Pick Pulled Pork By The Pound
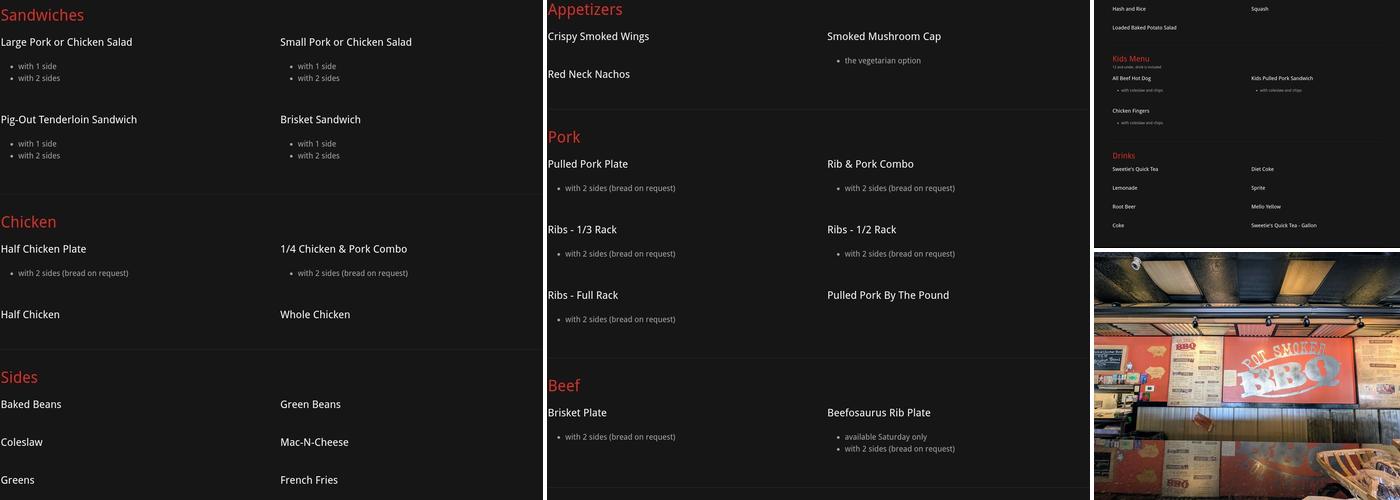 coord(888,295)
